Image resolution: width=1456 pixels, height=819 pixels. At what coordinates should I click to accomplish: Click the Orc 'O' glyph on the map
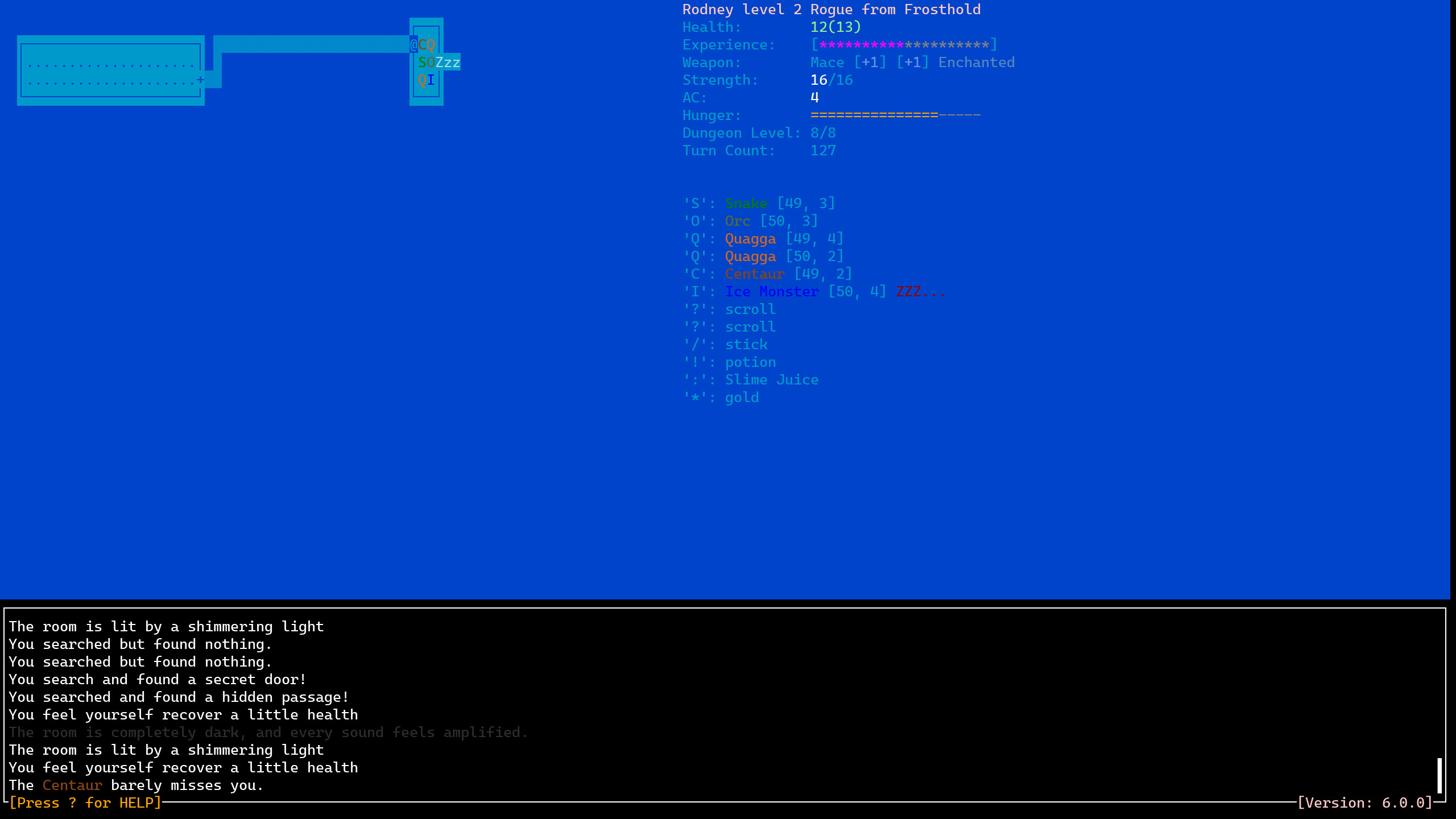[x=429, y=63]
